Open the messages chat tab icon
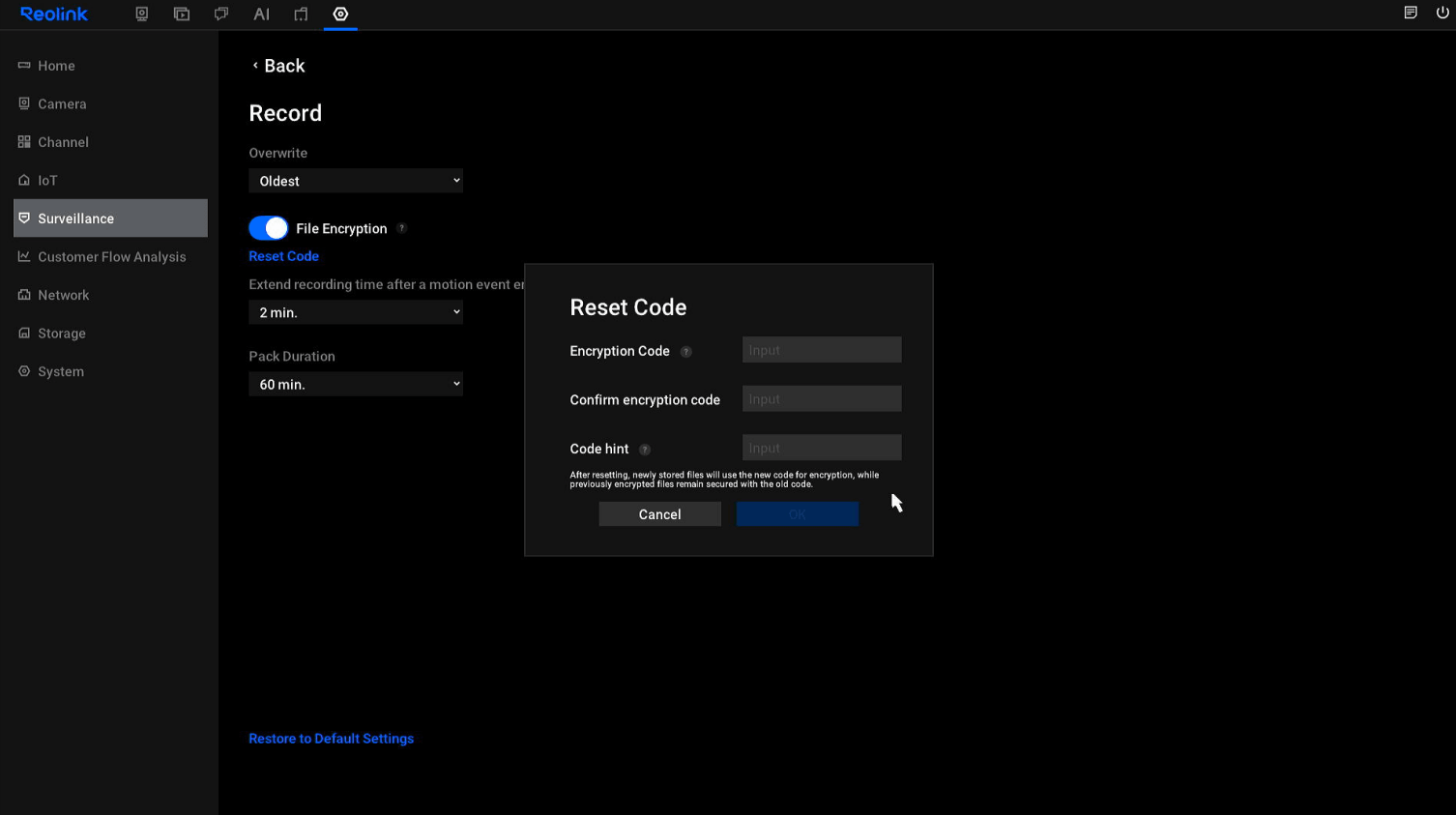 (x=221, y=14)
